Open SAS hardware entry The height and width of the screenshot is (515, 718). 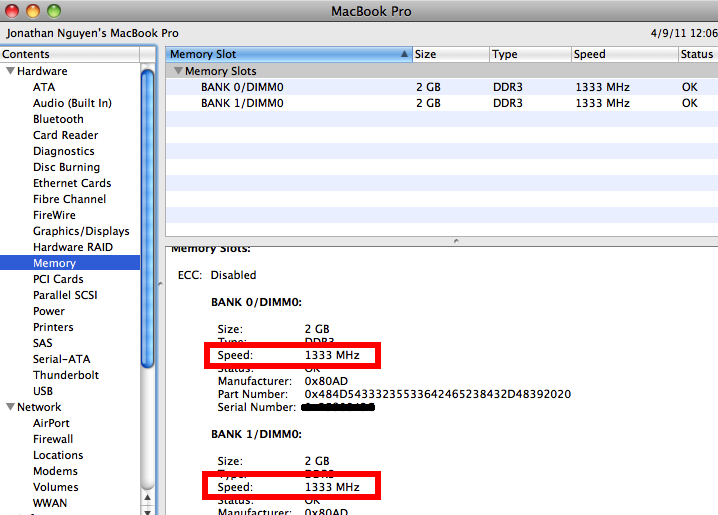pyautogui.click(x=43, y=343)
